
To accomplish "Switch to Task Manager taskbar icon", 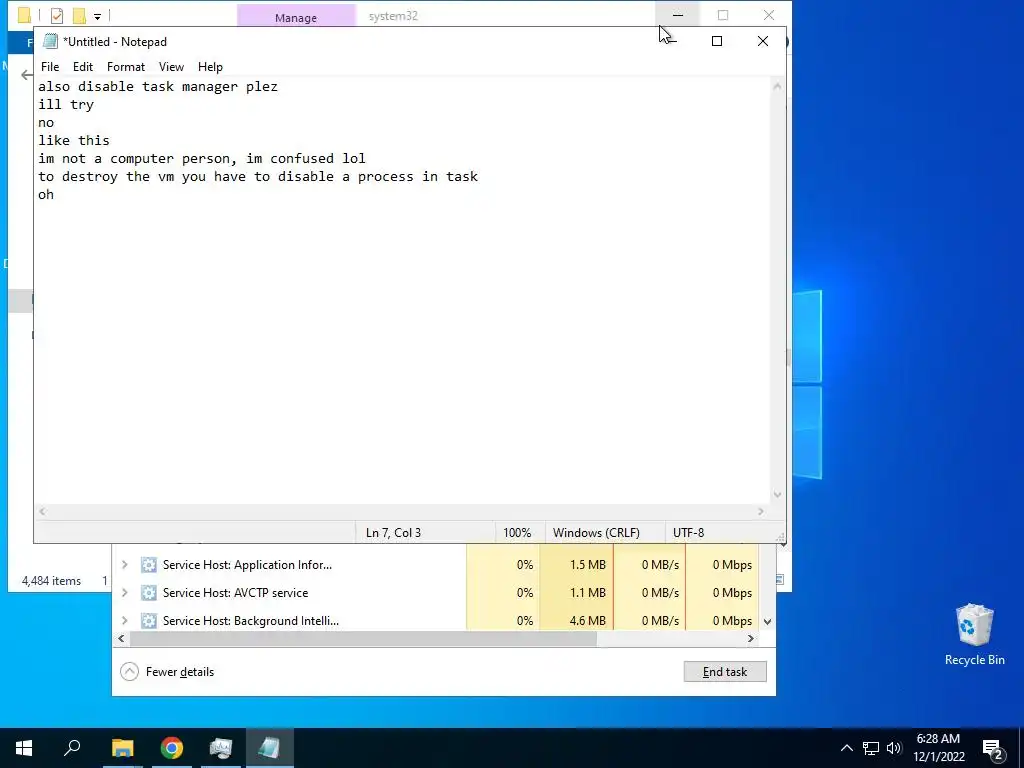I will [x=221, y=748].
